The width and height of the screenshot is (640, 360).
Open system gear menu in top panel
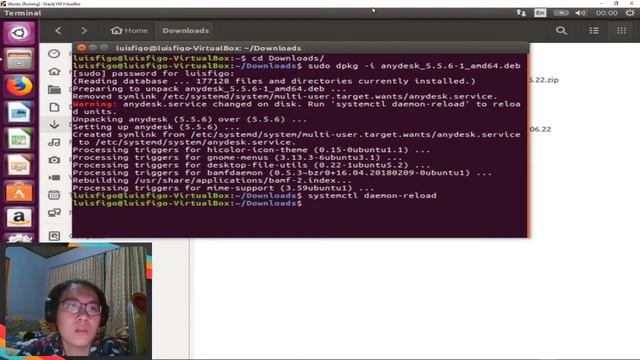pos(630,13)
